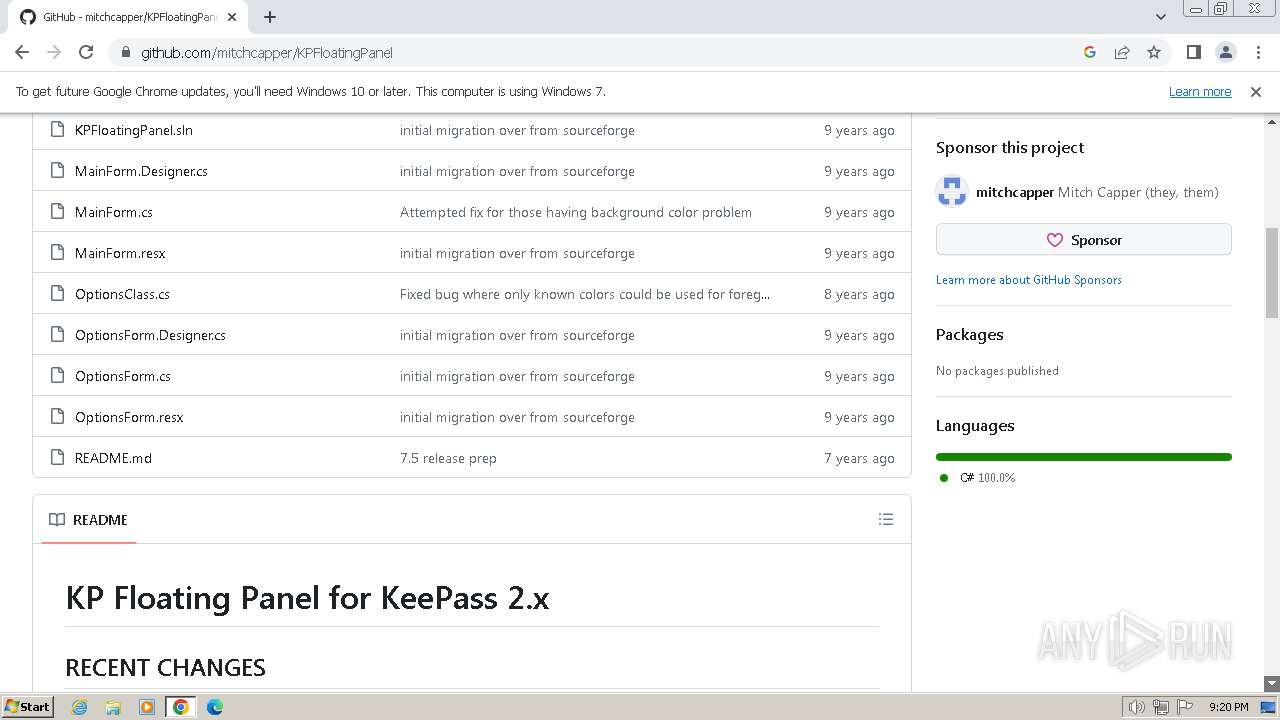Viewport: 1280px width, 720px height.
Task: Click the '9 years ago' timestamp for MainForm.cs
Action: pyautogui.click(x=859, y=212)
